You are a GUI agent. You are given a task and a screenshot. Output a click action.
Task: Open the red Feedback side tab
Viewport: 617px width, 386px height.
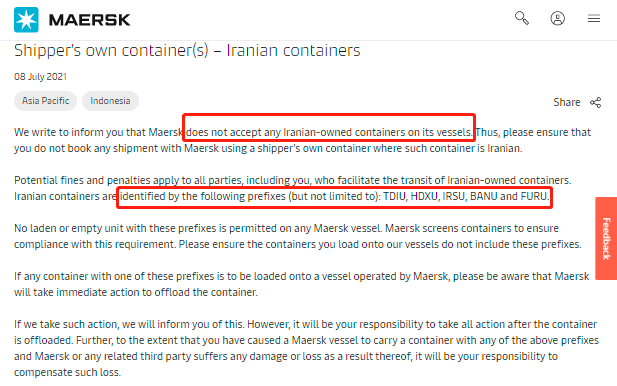606,238
